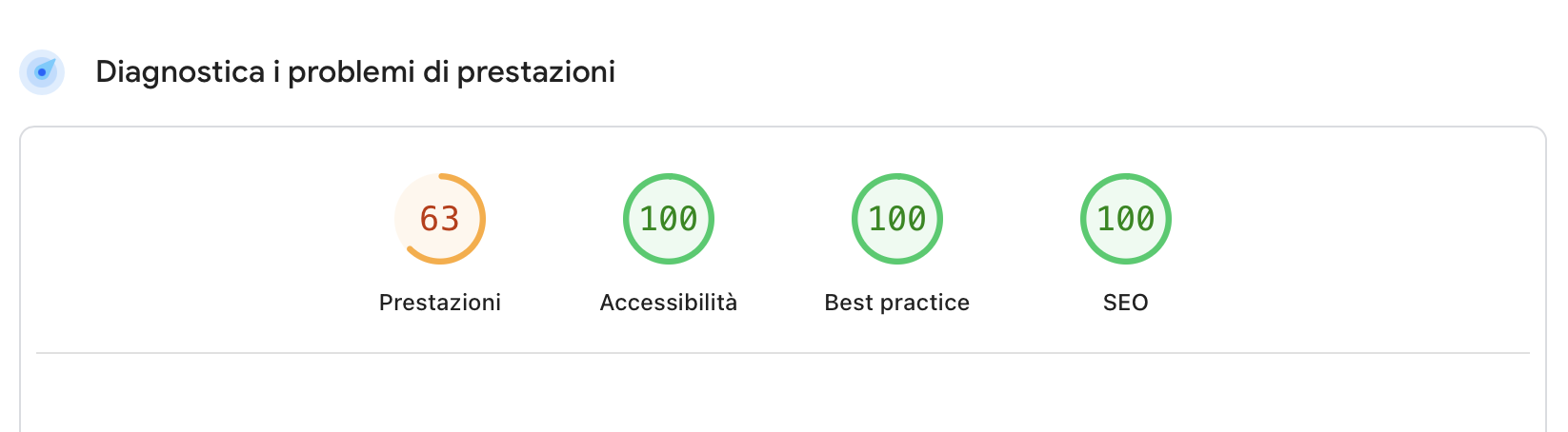Click the empty area beneath the divider line
1568x432 pixels.
[783, 395]
